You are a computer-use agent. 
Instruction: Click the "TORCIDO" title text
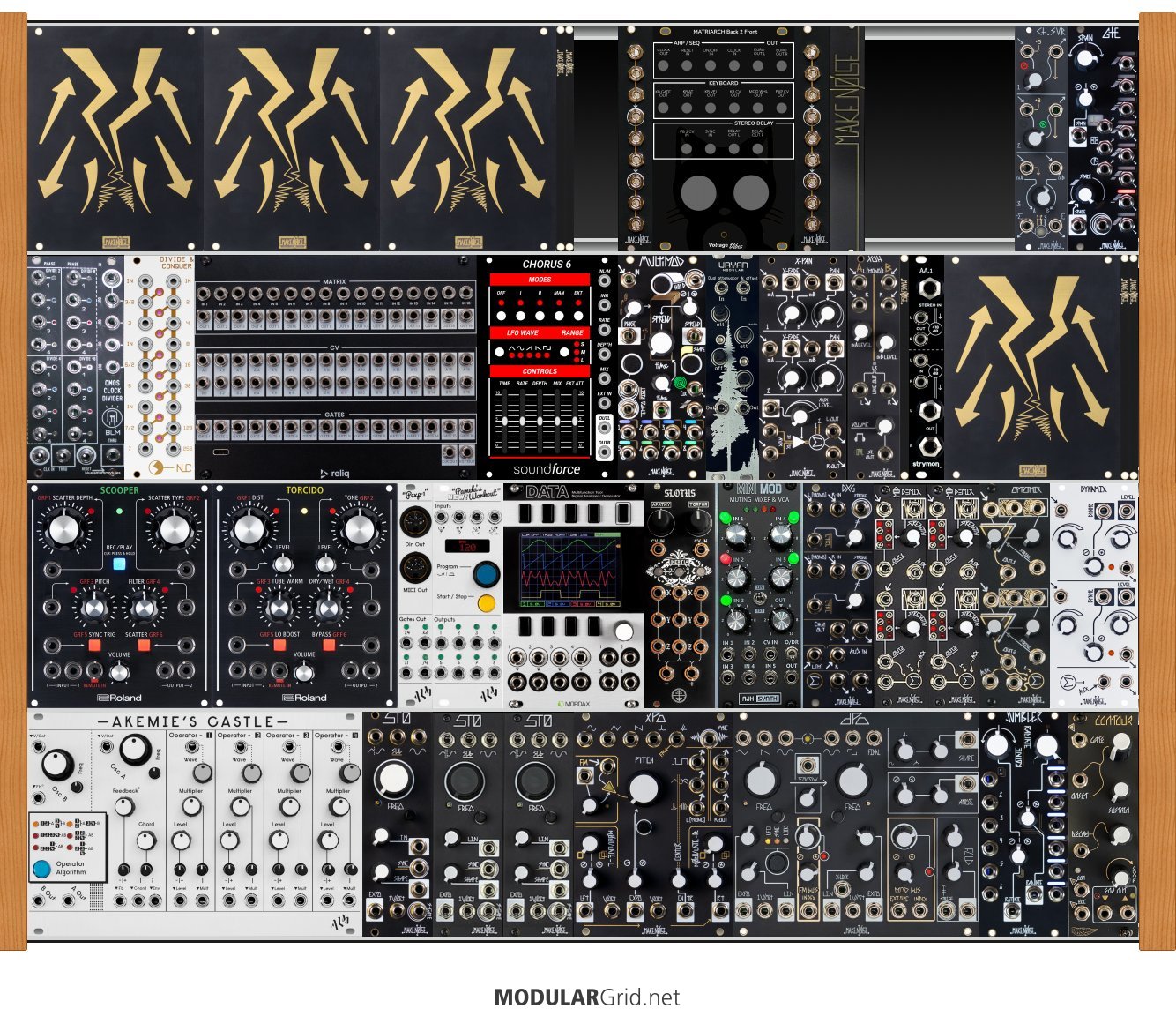pos(304,490)
